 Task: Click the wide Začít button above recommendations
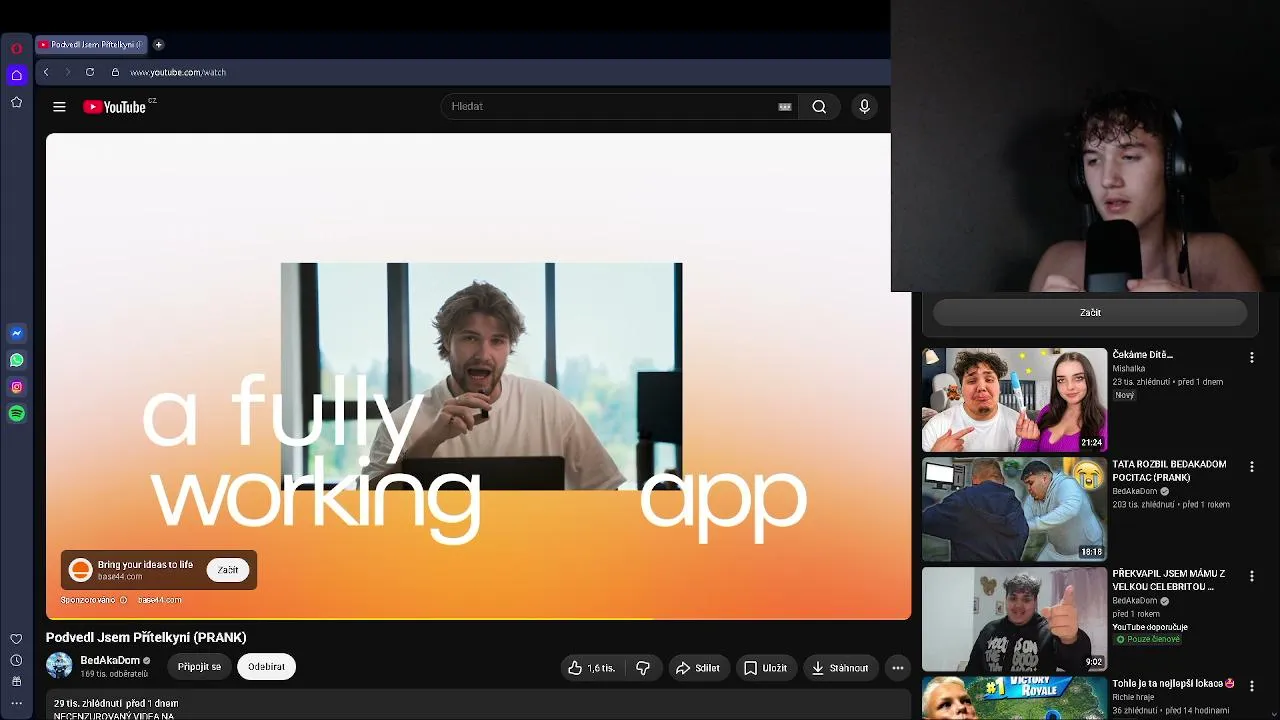tap(1090, 313)
